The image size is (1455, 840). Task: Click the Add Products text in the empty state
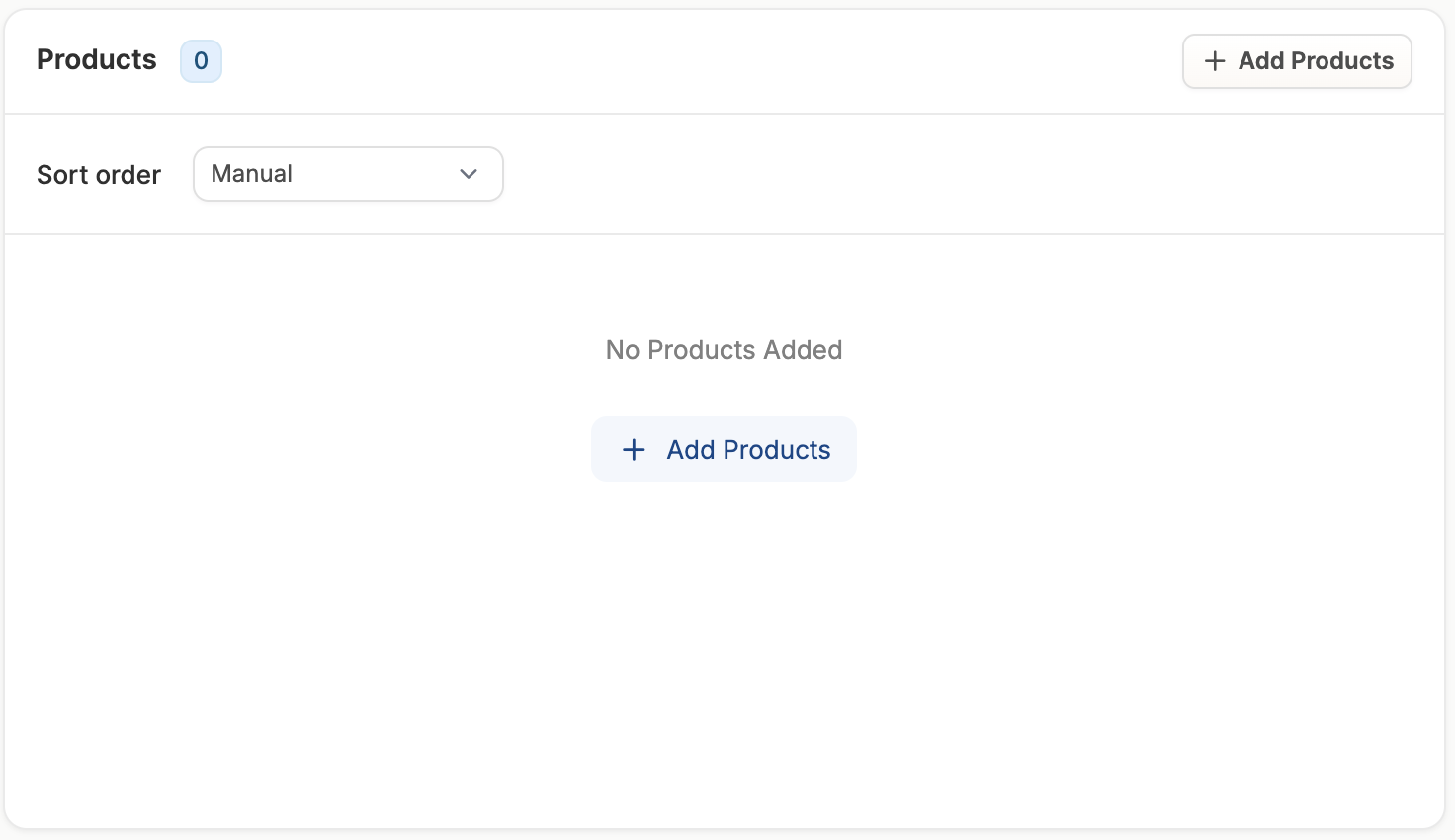(x=748, y=450)
